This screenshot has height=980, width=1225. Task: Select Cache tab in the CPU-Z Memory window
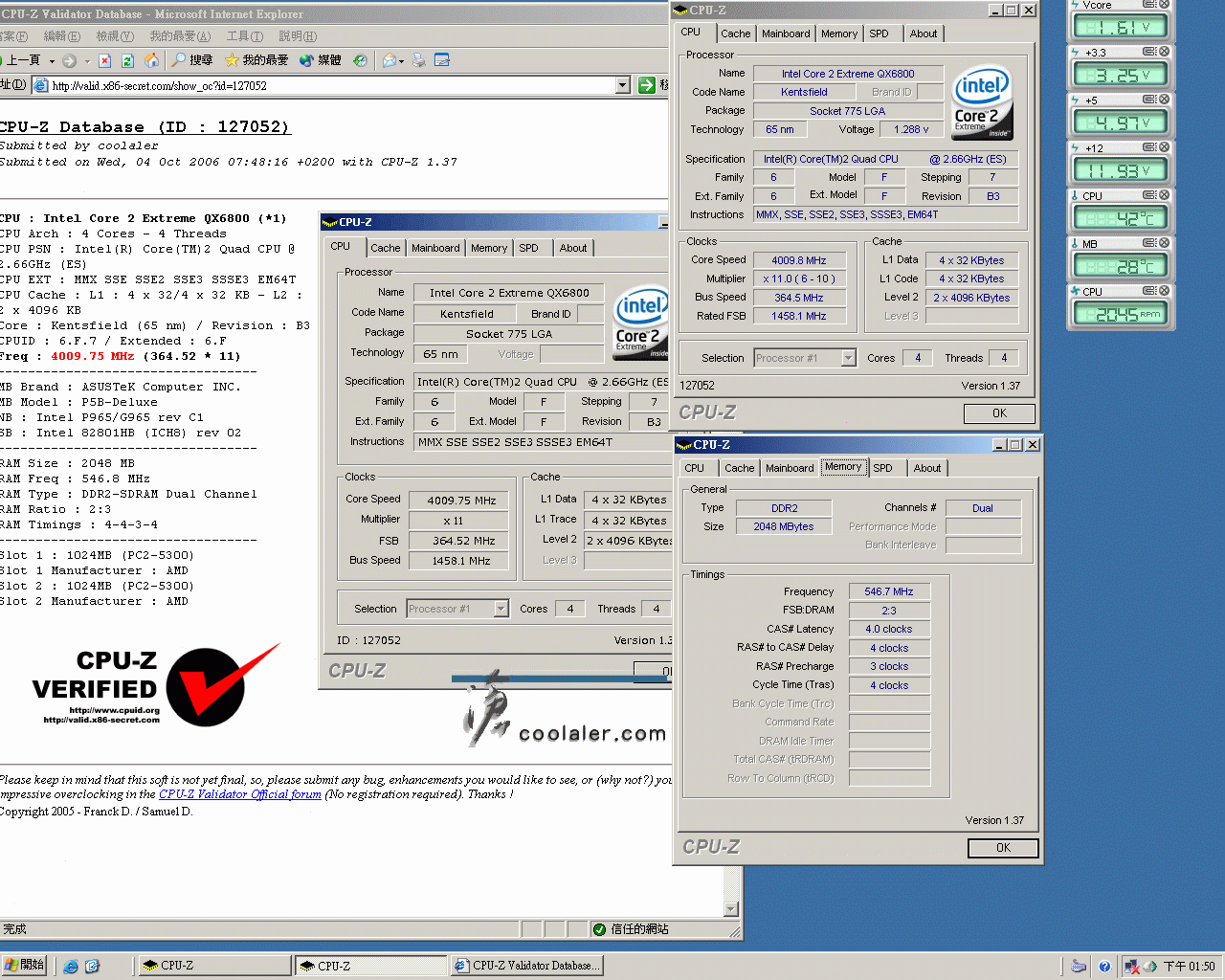(x=739, y=468)
